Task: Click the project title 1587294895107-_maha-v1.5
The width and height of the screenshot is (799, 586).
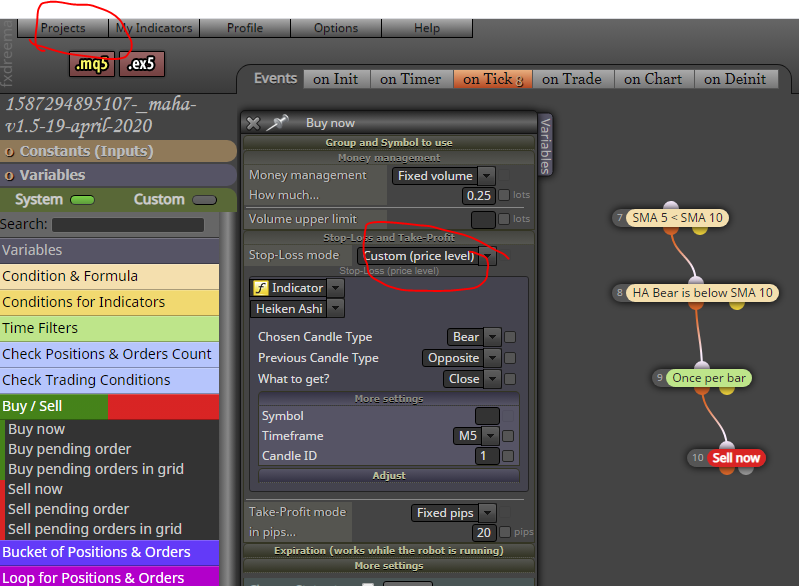Action: coord(101,115)
